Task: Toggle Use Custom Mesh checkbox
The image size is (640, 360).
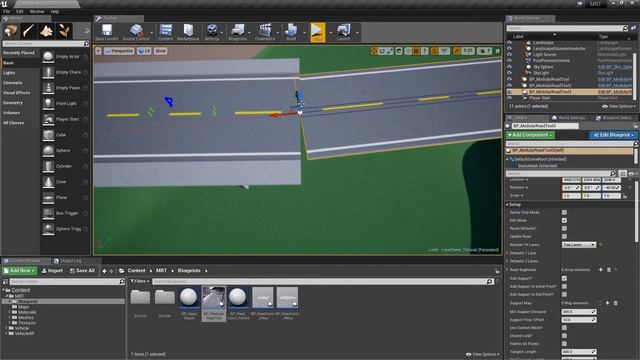Action: (564, 328)
